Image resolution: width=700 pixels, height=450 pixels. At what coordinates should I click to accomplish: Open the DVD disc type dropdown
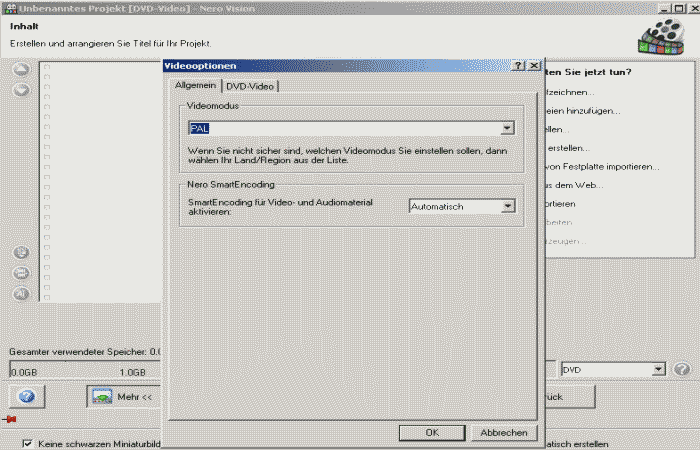coord(657,370)
